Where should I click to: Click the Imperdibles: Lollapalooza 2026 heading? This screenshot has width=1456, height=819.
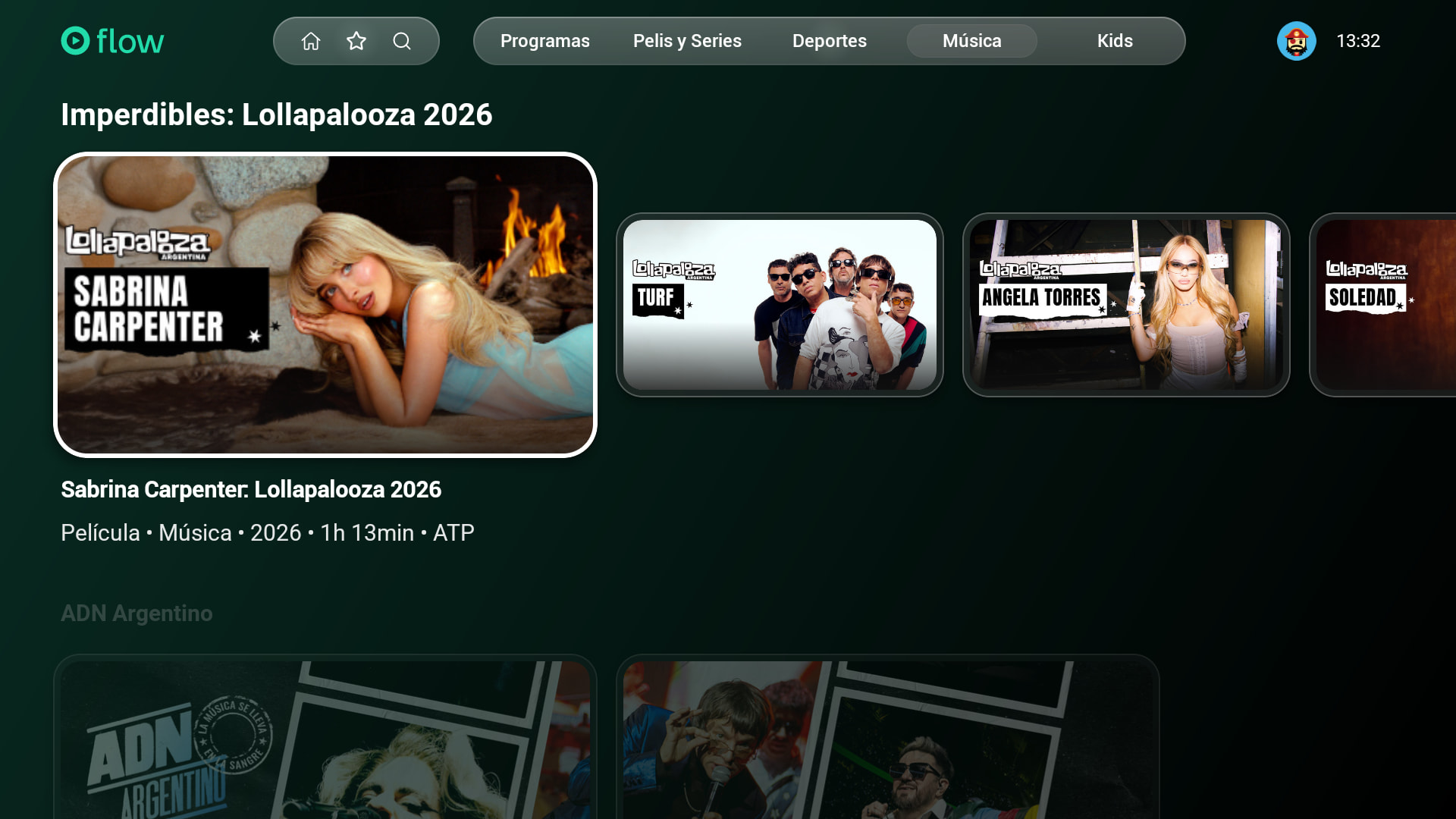pyautogui.click(x=277, y=115)
